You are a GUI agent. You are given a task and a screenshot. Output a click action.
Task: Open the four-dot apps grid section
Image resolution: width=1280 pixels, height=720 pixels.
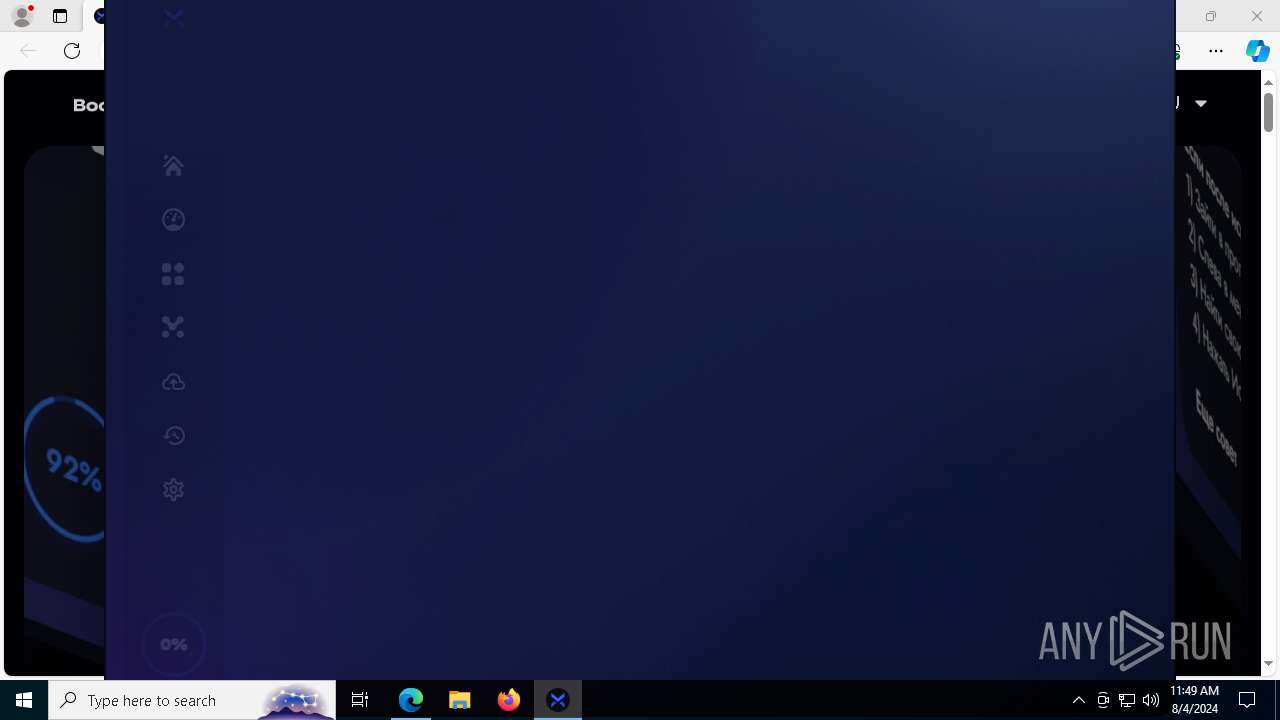tap(173, 274)
